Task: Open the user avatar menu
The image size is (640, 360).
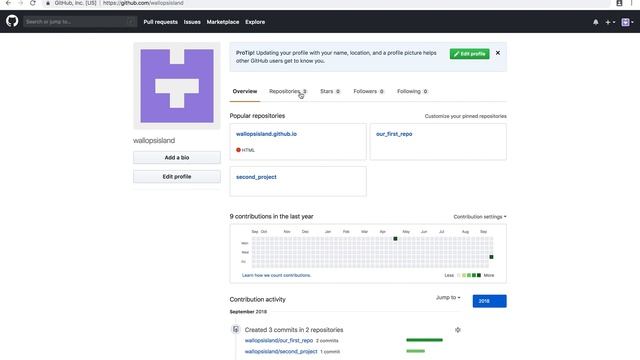Action: tap(627, 22)
